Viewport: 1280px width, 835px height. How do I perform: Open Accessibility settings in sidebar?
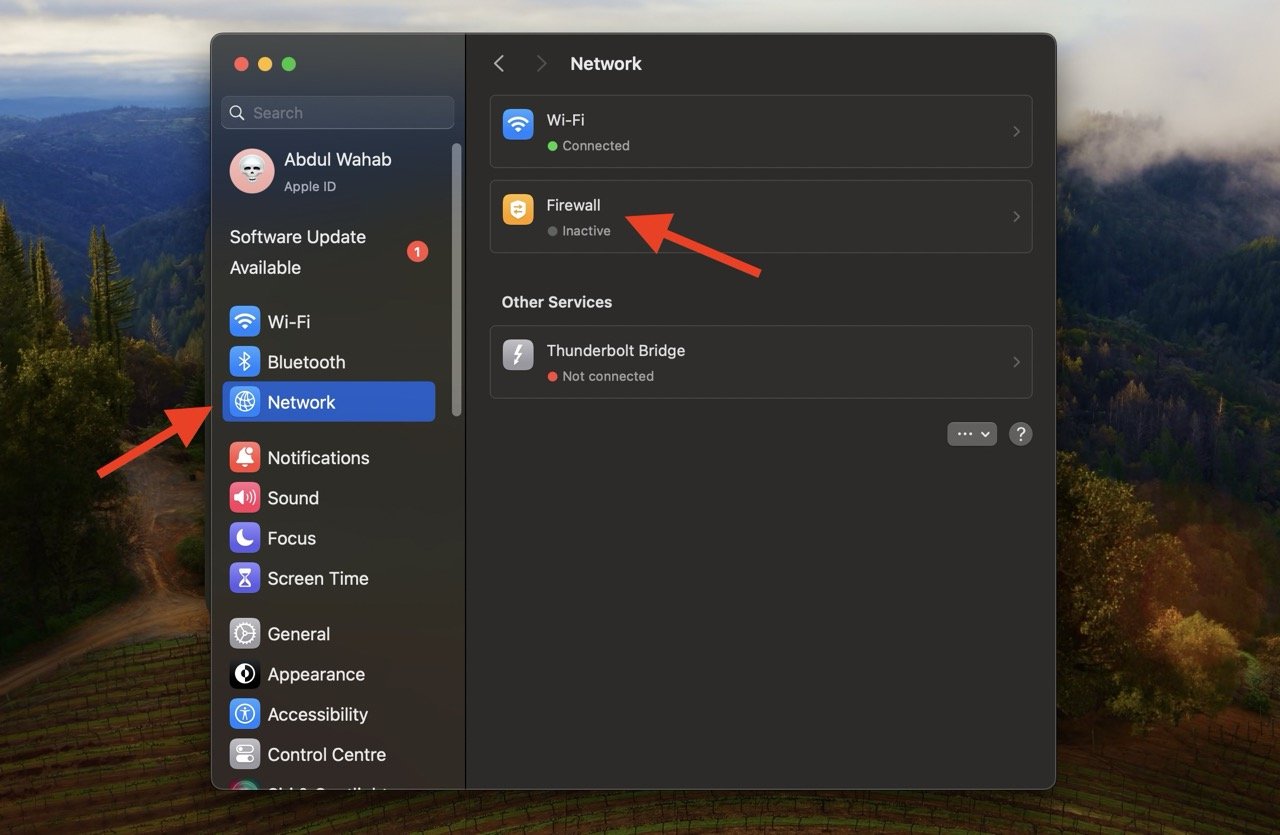(x=317, y=714)
